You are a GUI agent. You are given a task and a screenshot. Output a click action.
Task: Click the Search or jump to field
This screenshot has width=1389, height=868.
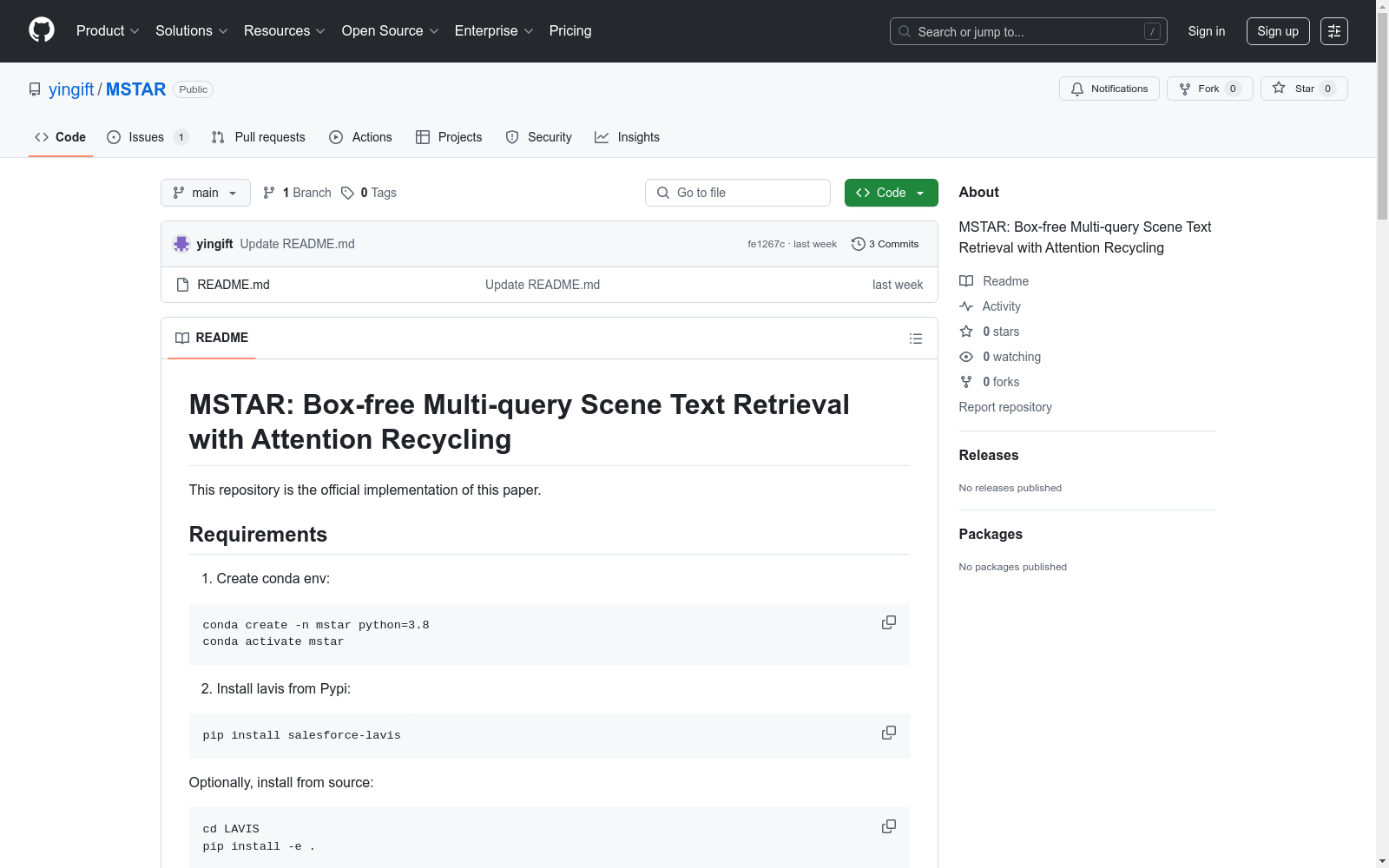click(1029, 31)
